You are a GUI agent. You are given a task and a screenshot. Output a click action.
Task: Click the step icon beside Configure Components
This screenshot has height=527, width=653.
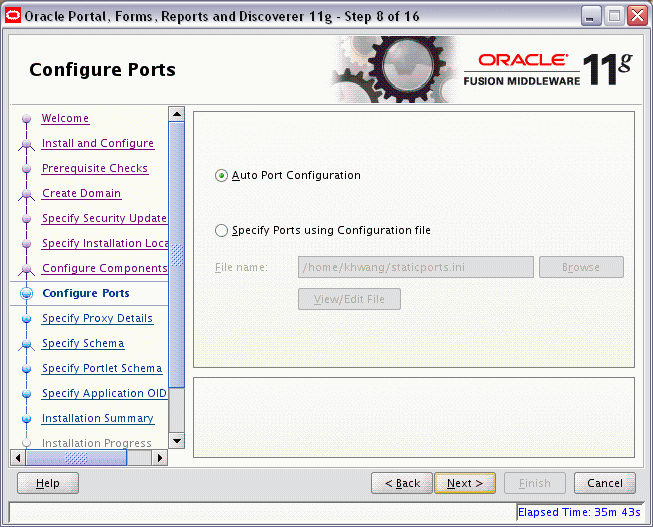coord(27,270)
